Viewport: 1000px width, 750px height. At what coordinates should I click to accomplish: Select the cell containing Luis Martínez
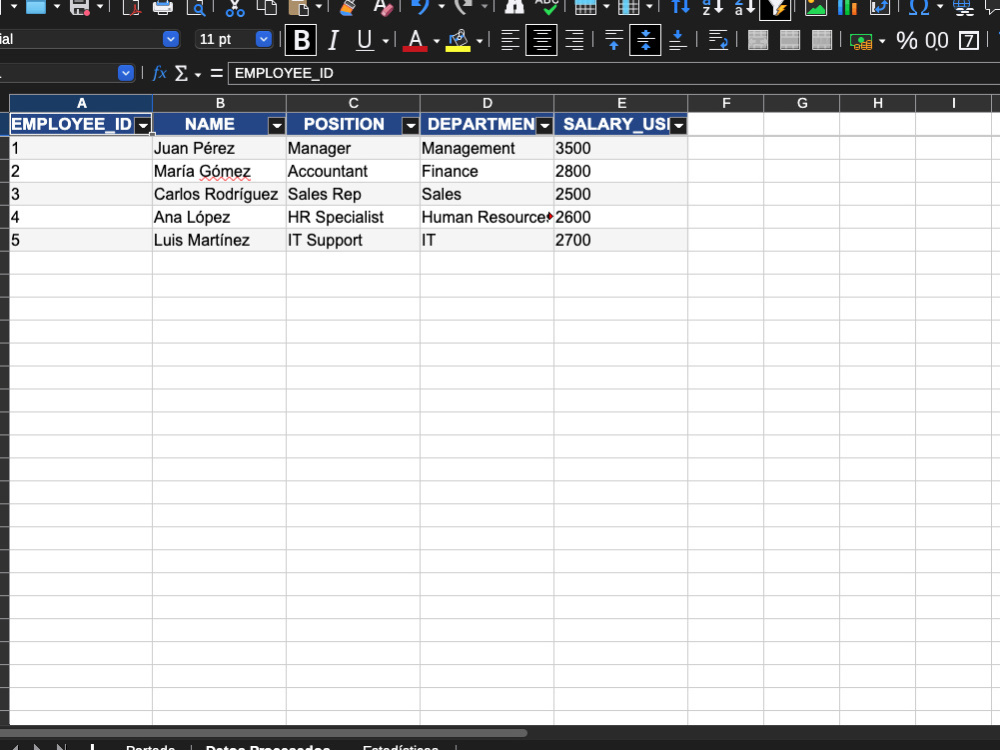pyautogui.click(x=219, y=240)
